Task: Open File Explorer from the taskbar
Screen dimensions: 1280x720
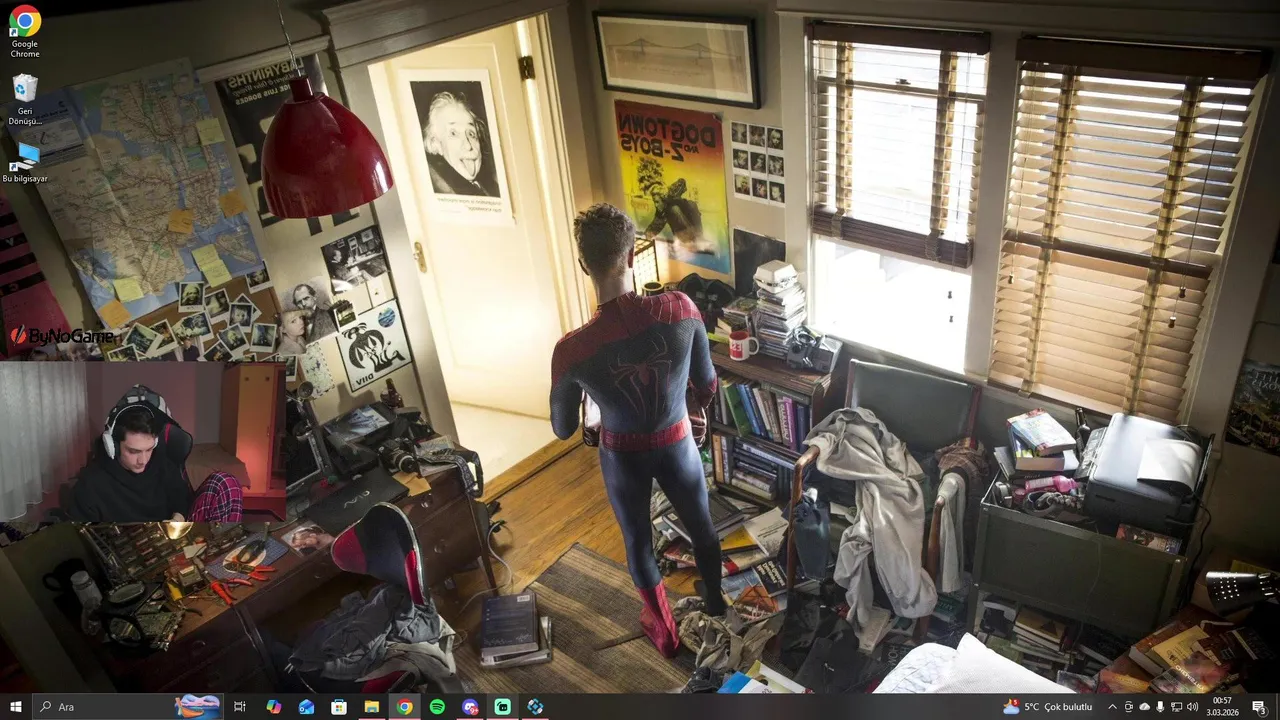Action: coord(371,707)
